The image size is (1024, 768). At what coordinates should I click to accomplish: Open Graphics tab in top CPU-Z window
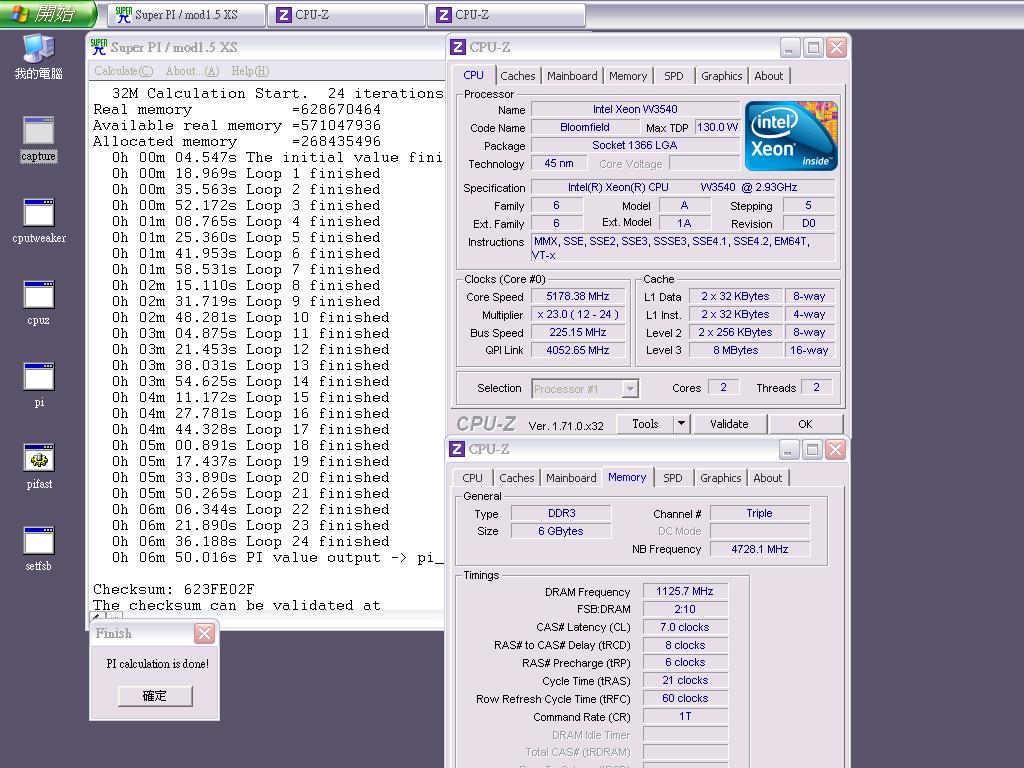tap(722, 76)
